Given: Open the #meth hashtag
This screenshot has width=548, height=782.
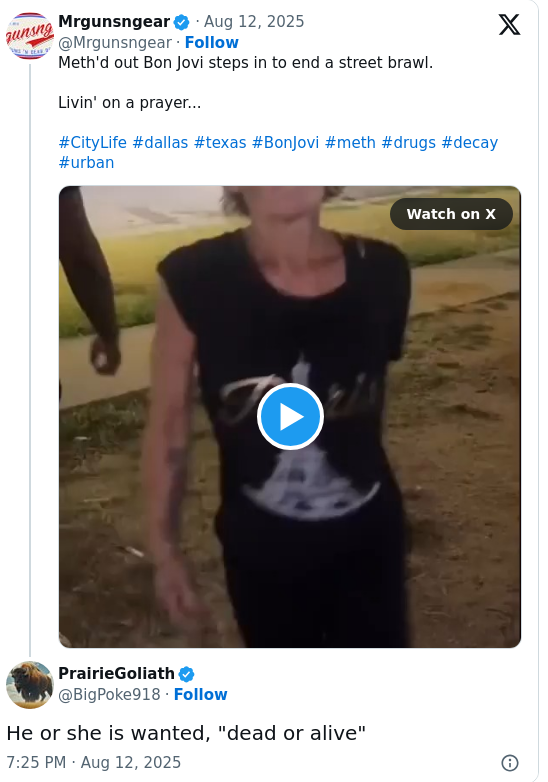Looking at the screenshot, I should point(350,143).
